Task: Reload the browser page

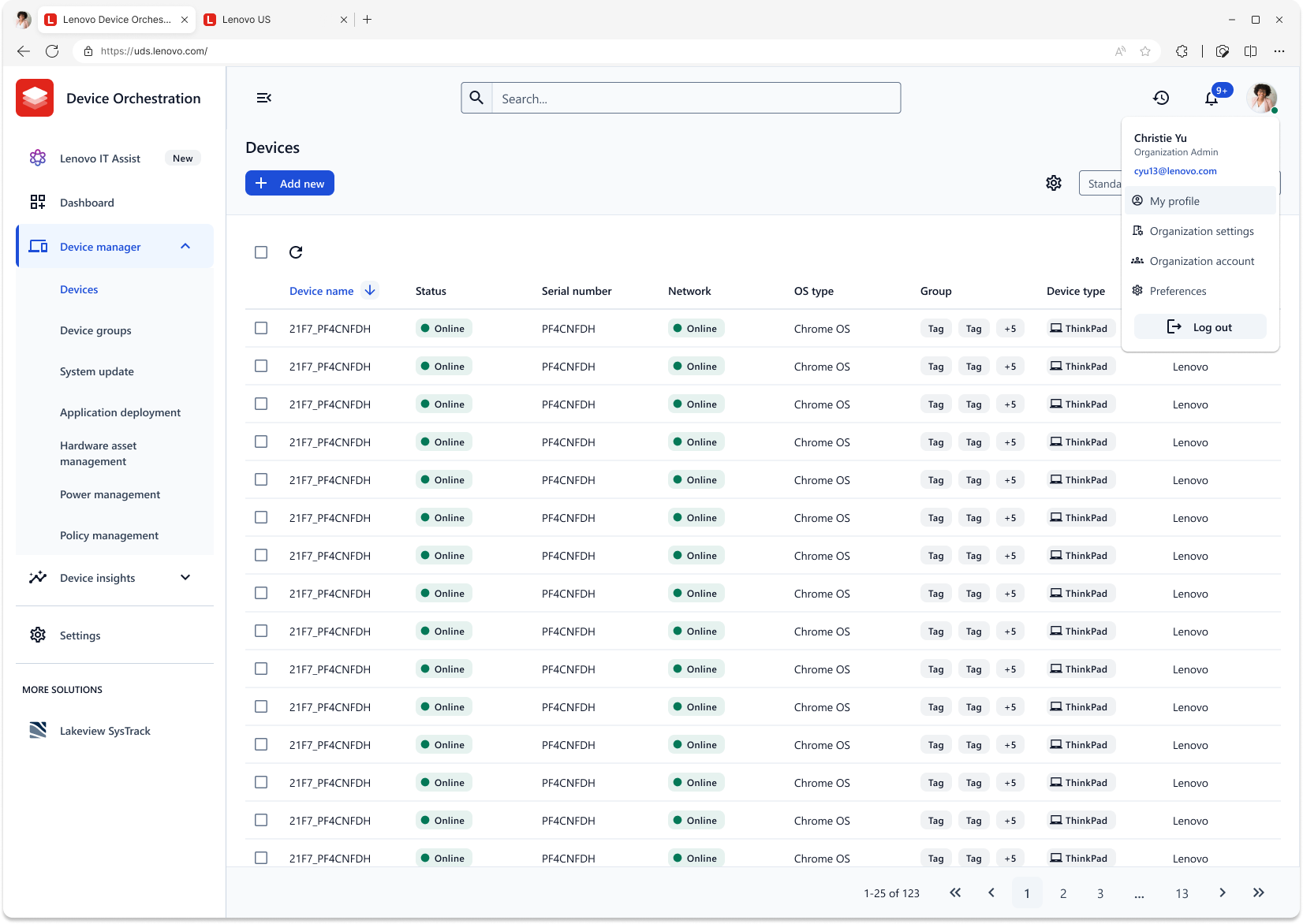Action: point(52,50)
